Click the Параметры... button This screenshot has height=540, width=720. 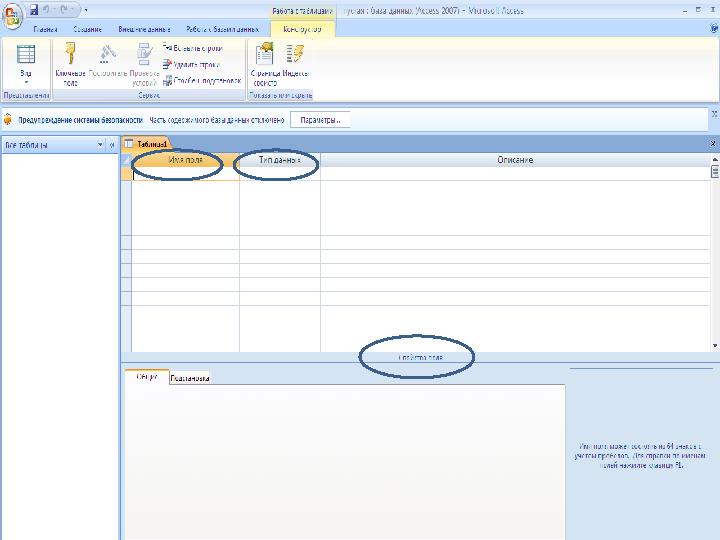(320, 120)
